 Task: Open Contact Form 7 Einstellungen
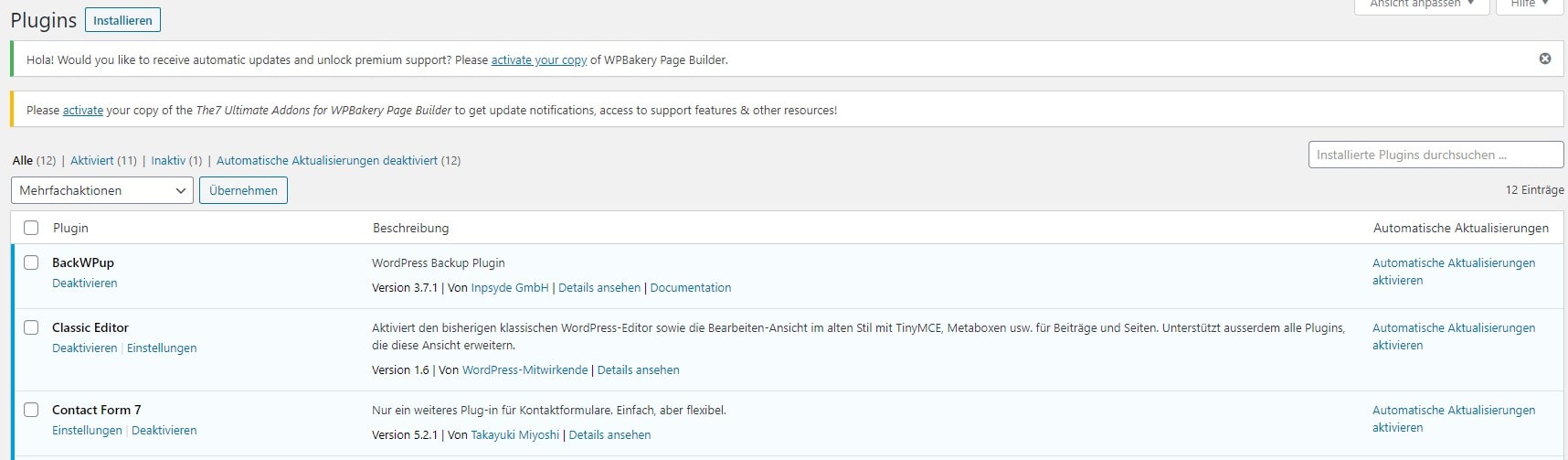(87, 430)
